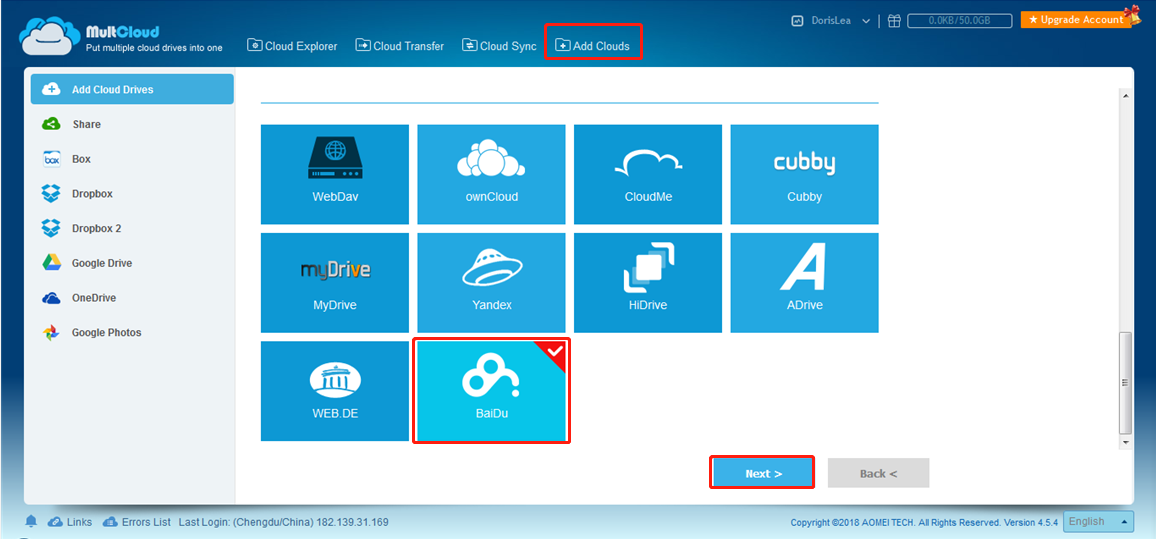Choose the WebDav cloud tile
The image size is (1156, 539).
tap(335, 174)
